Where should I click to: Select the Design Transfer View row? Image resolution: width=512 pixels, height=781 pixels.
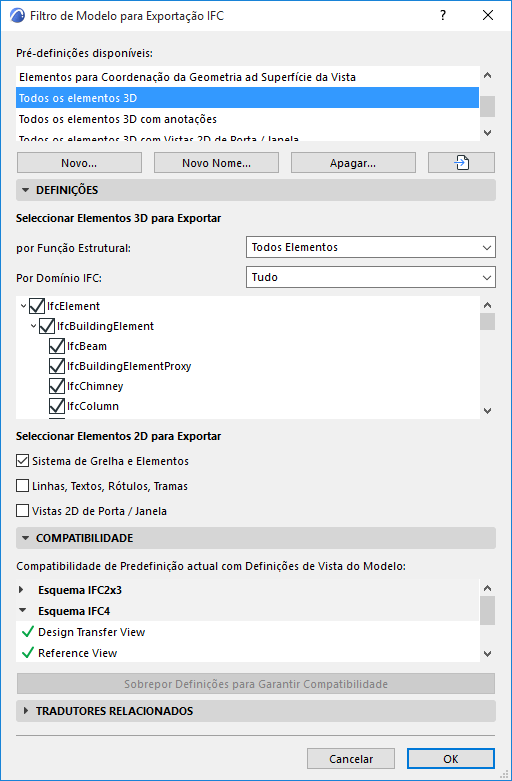point(248,632)
